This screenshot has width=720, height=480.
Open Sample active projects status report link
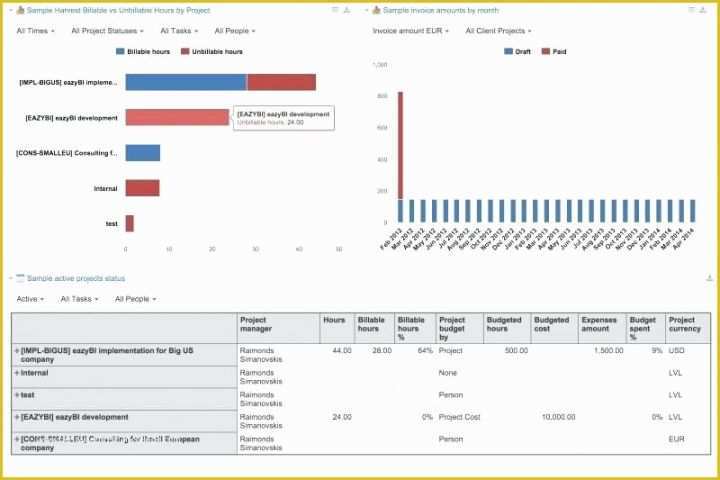coord(76,278)
